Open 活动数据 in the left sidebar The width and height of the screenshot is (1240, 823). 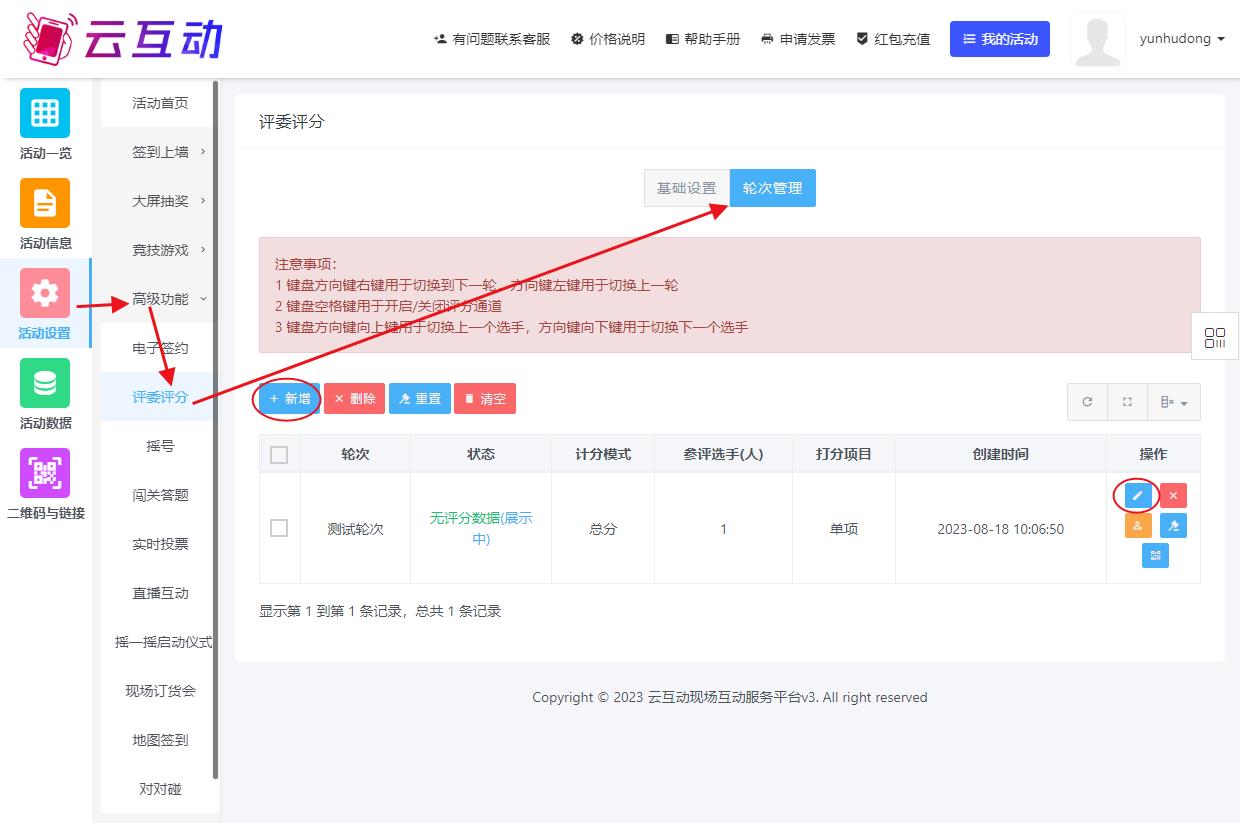pos(45,394)
